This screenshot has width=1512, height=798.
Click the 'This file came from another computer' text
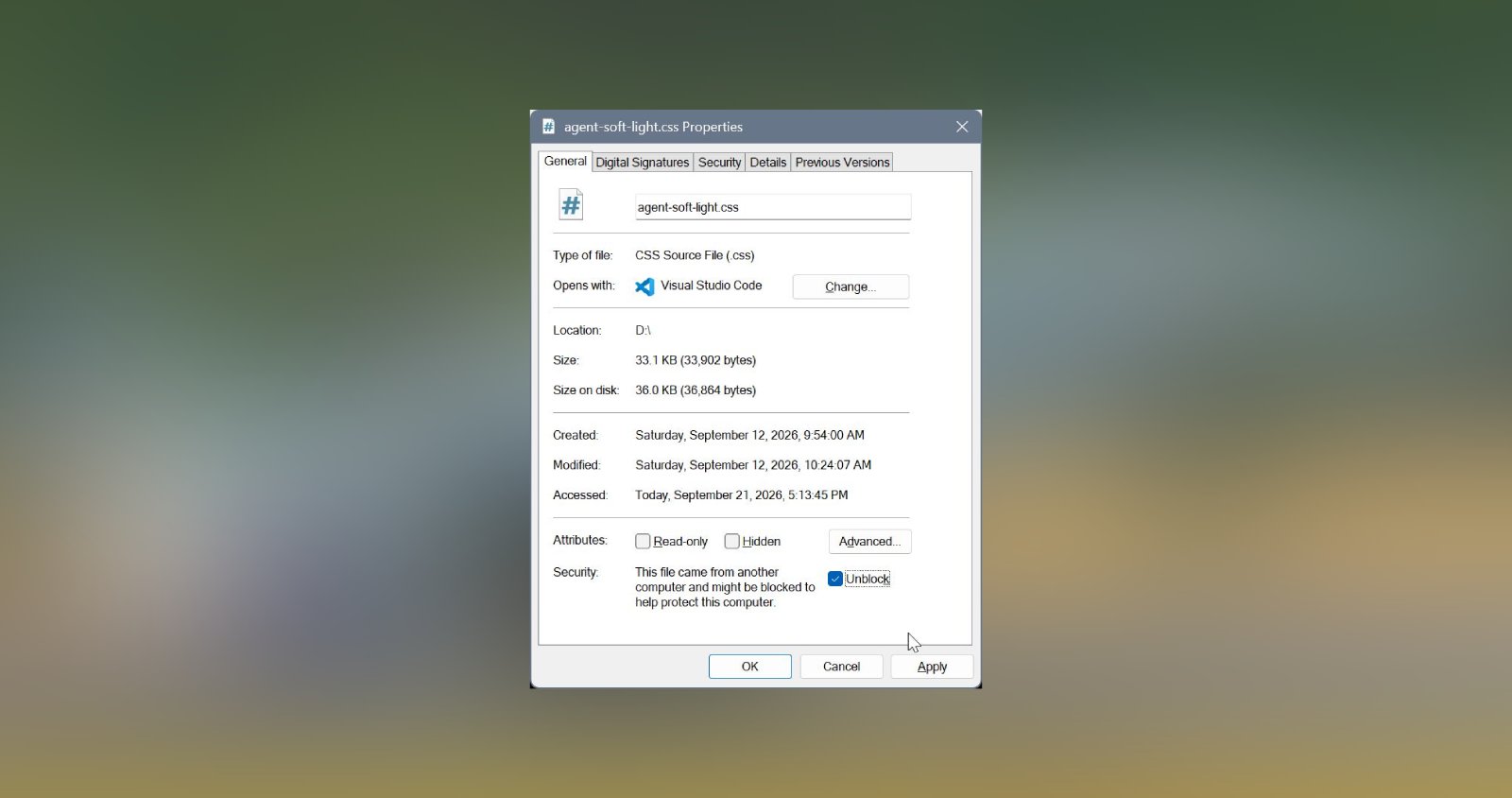tap(725, 587)
